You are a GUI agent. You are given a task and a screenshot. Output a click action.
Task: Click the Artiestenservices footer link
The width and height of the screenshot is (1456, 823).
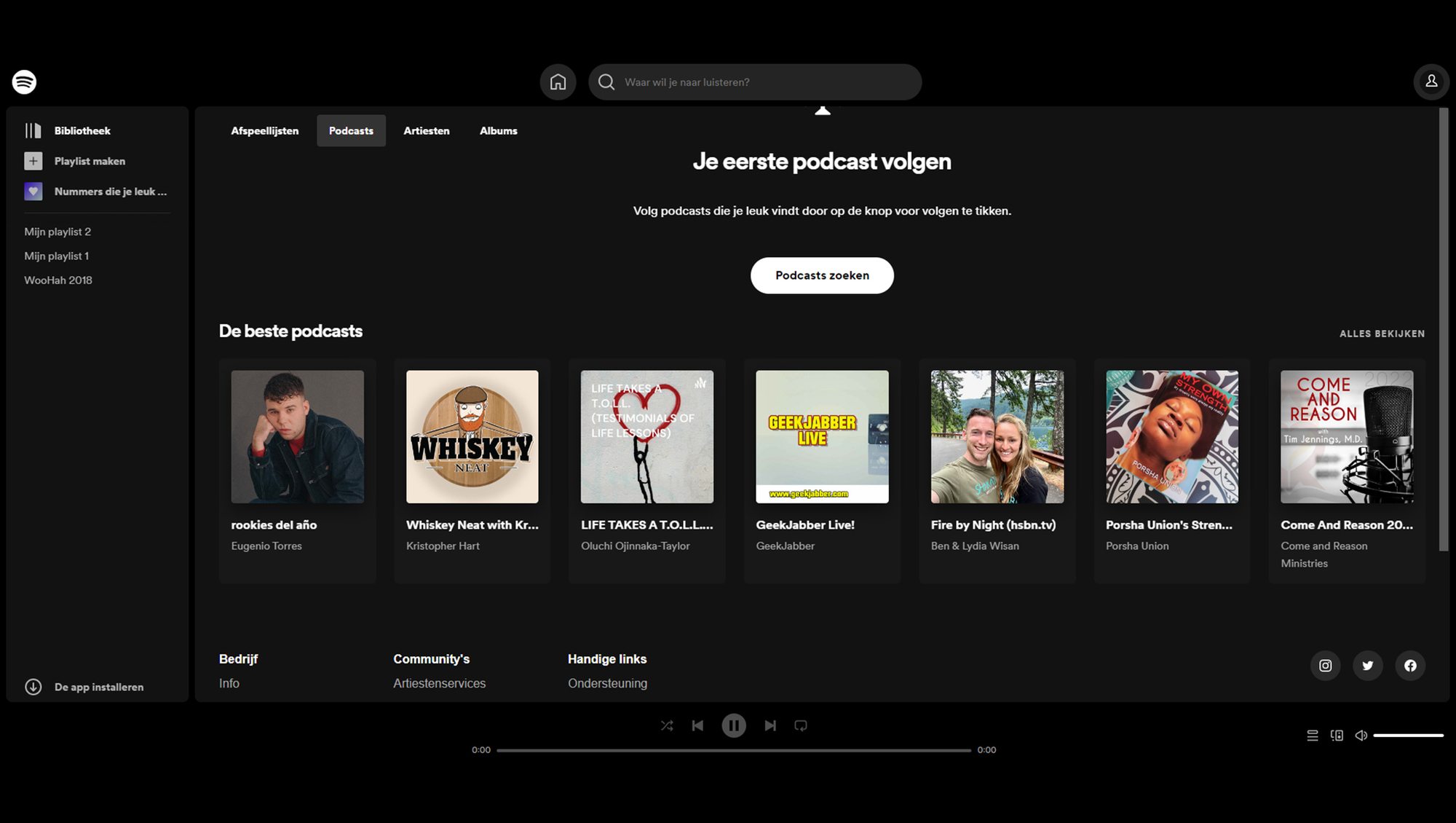tap(439, 683)
